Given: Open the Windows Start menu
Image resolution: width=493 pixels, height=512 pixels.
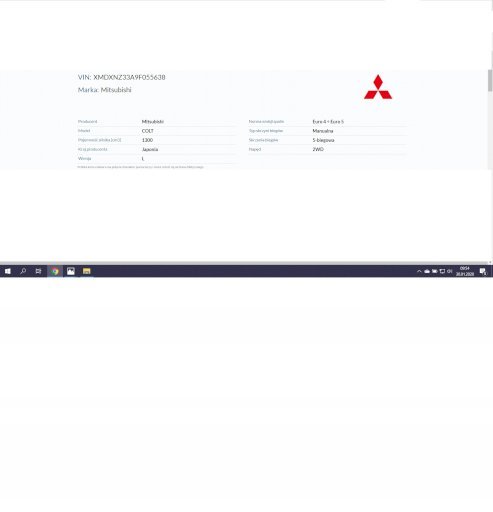Looking at the screenshot, I should (7, 271).
